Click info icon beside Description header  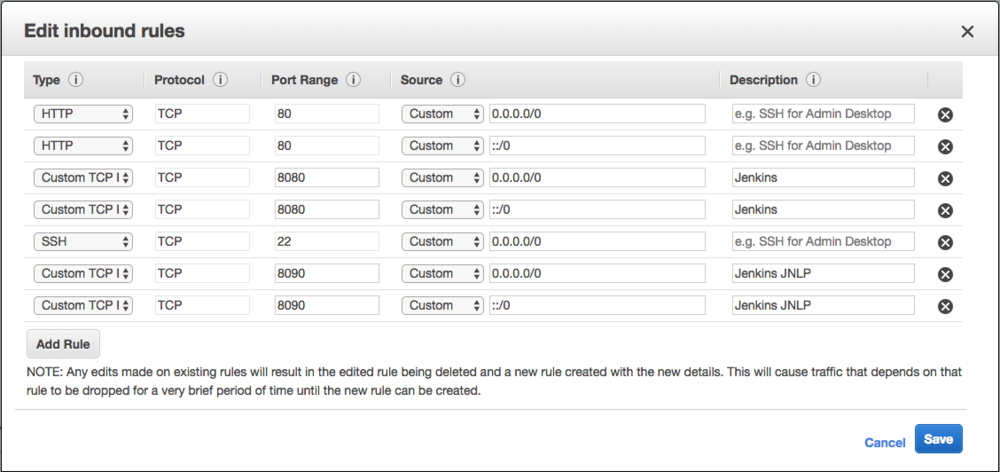[x=812, y=80]
